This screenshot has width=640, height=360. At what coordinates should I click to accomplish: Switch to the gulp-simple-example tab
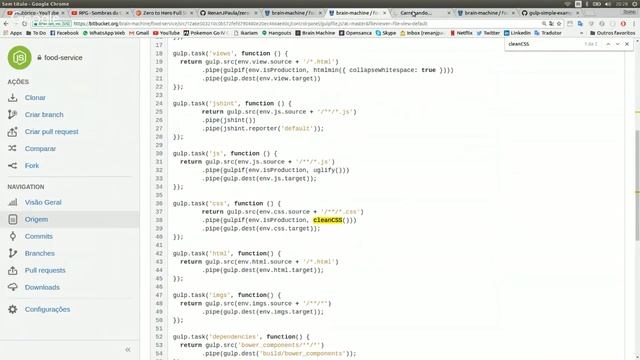549,13
